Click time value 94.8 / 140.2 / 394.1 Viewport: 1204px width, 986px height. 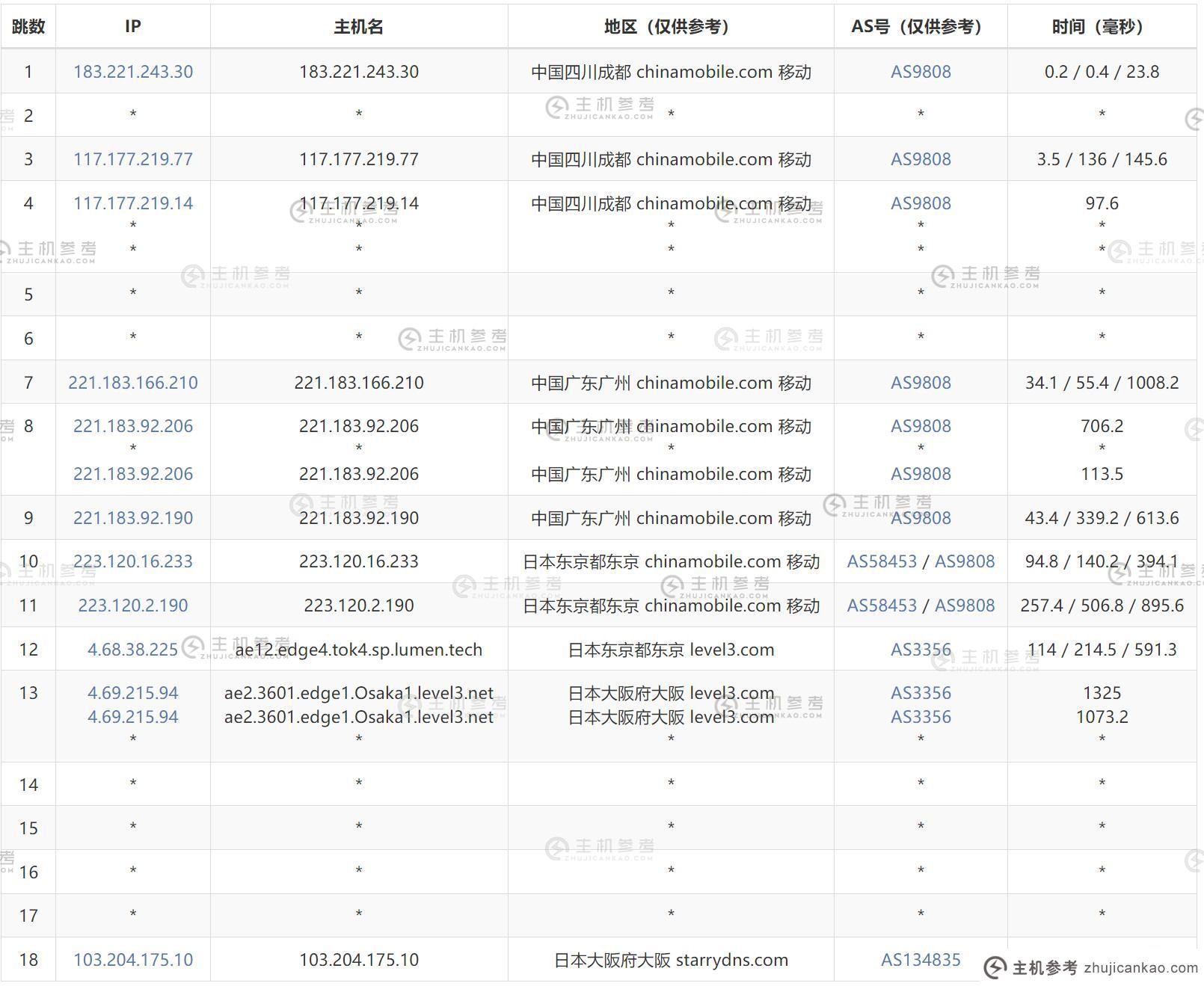pos(1102,561)
